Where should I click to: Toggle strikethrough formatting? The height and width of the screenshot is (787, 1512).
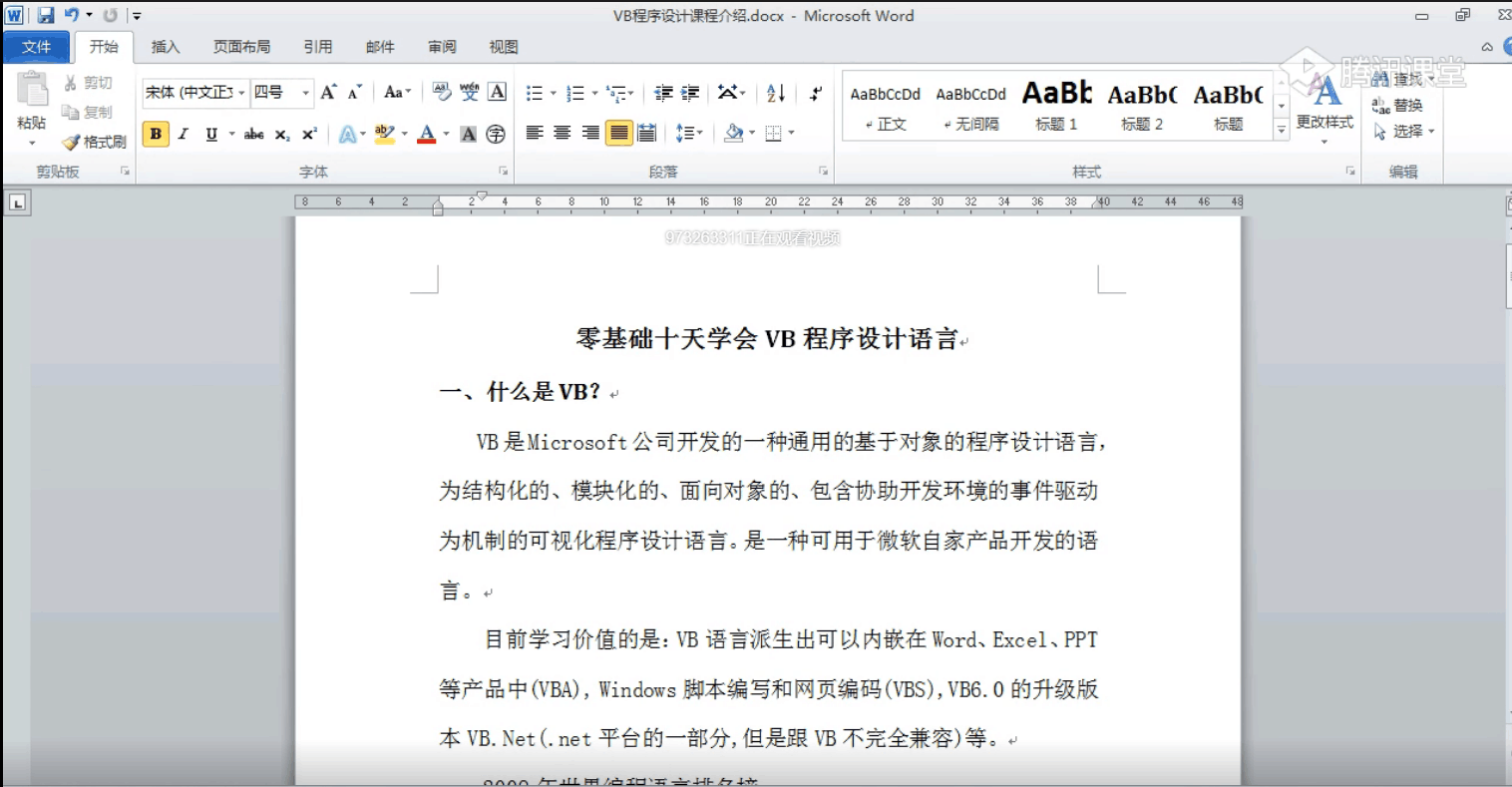click(254, 134)
